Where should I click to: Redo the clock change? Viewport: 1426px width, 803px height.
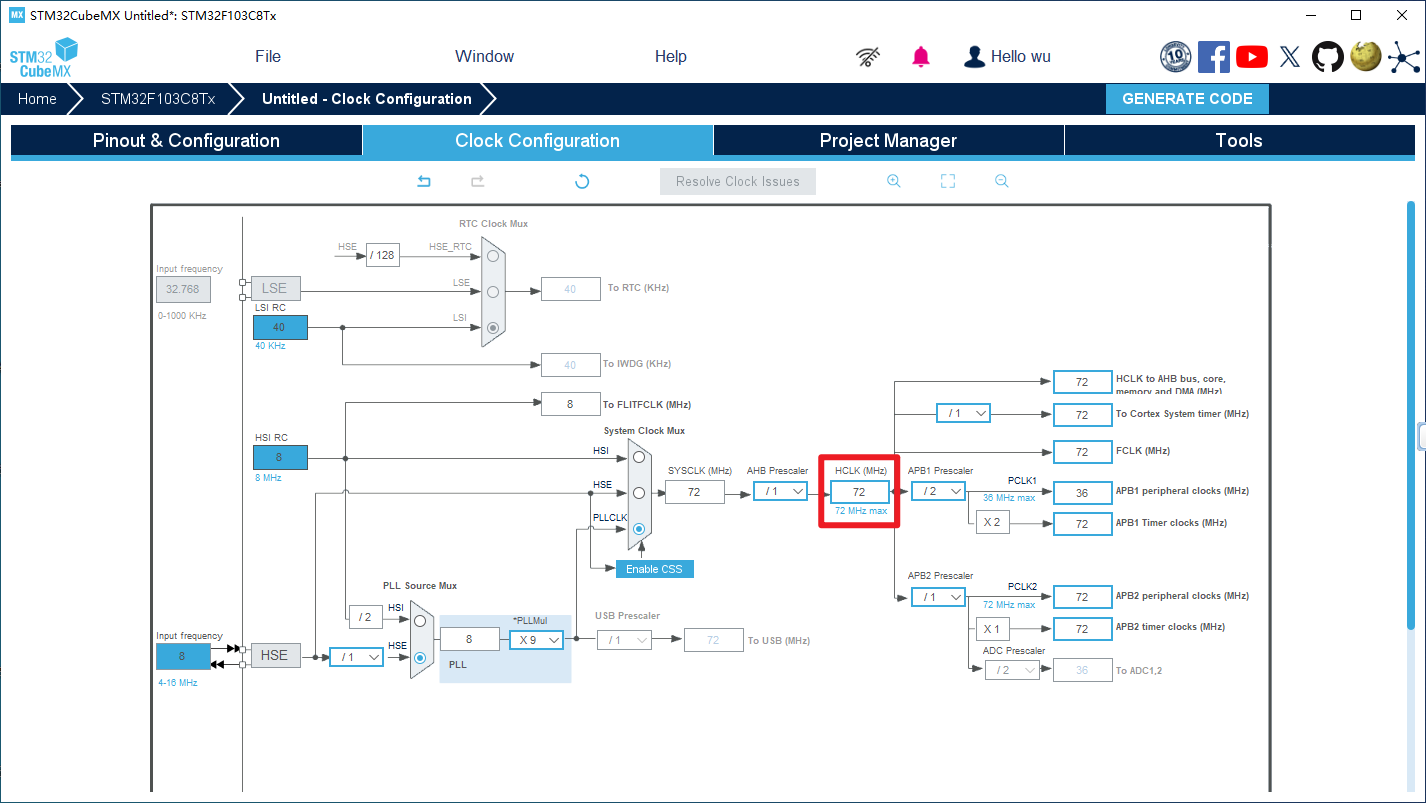click(478, 181)
